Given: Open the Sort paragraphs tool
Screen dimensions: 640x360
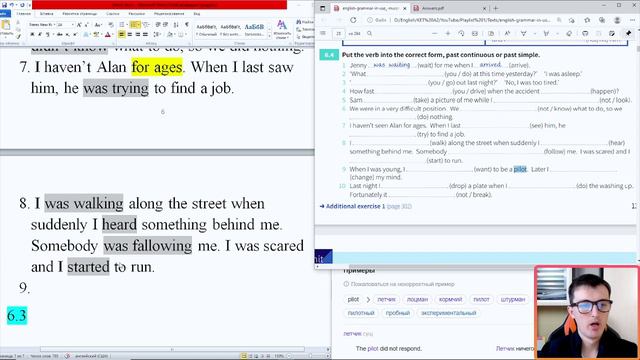Looking at the screenshot, I should 176,25.
